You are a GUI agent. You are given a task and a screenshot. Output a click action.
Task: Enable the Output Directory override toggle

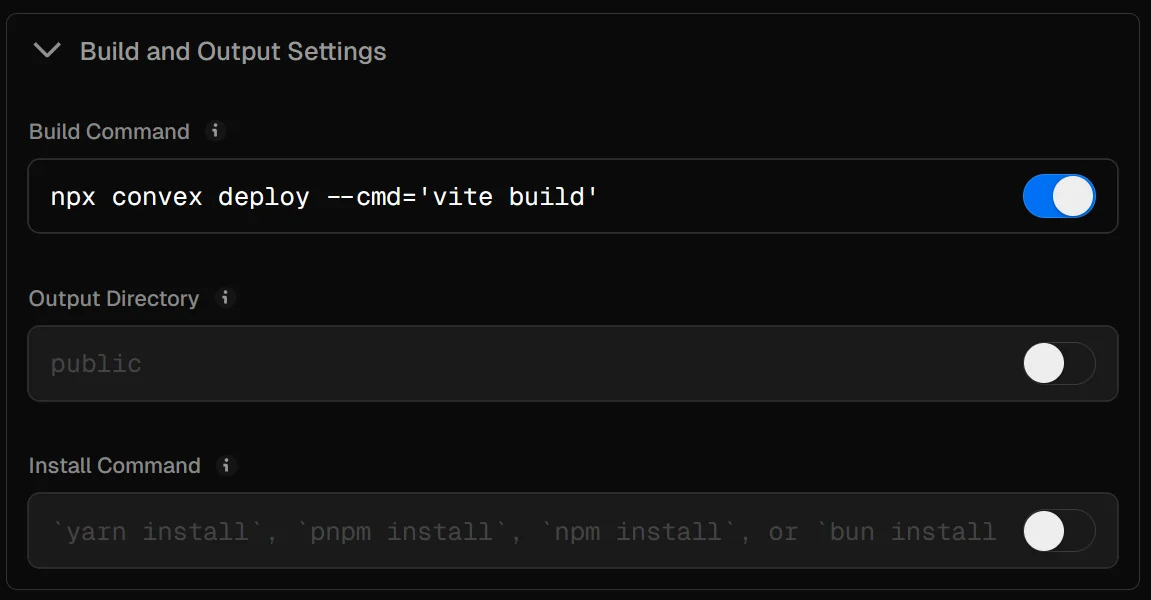pos(1059,363)
